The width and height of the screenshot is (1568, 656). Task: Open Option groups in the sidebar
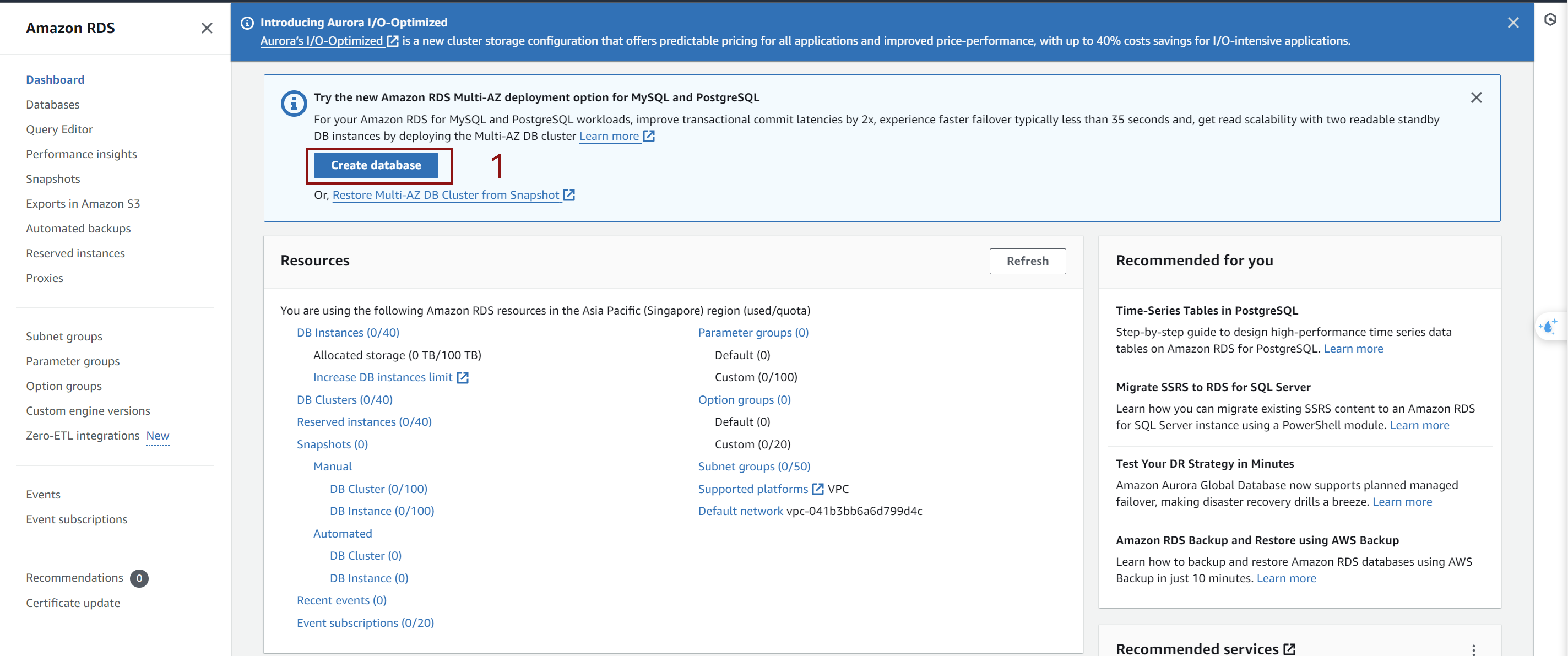(x=64, y=386)
